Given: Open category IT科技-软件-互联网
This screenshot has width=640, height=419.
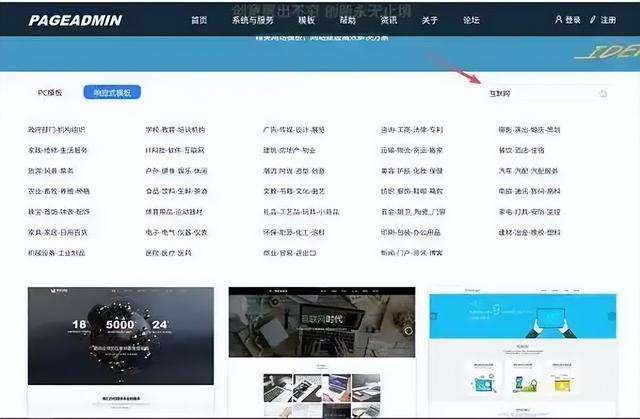Looking at the screenshot, I should [x=175, y=150].
